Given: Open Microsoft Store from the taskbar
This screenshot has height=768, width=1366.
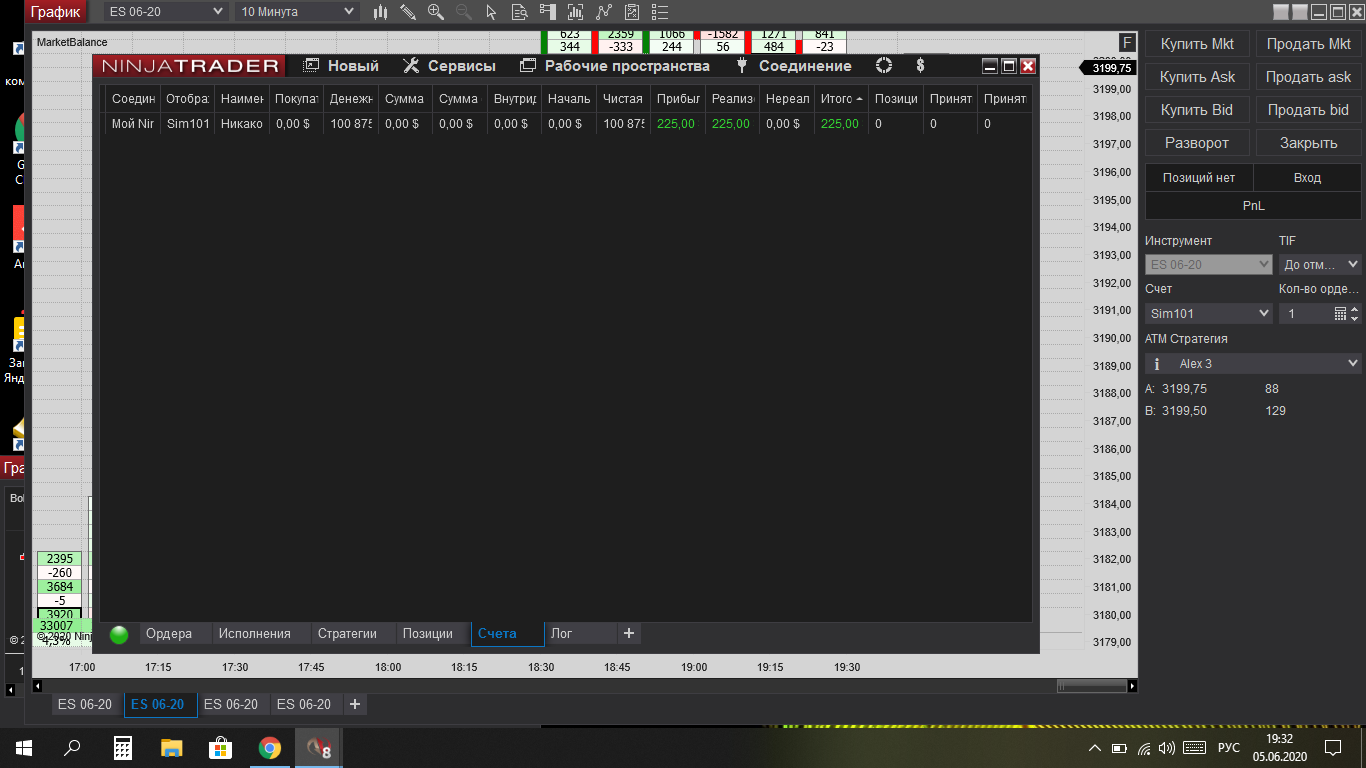Looking at the screenshot, I should click(x=221, y=747).
